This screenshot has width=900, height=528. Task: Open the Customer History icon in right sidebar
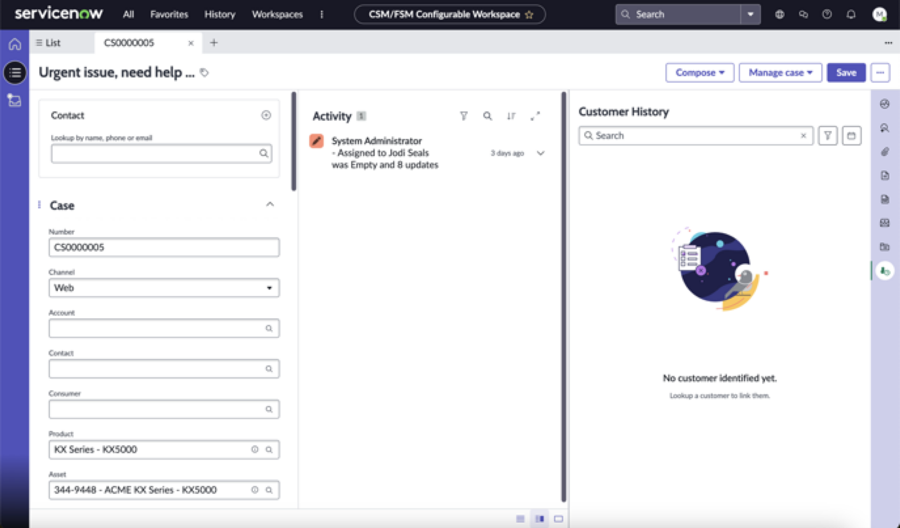(885, 270)
